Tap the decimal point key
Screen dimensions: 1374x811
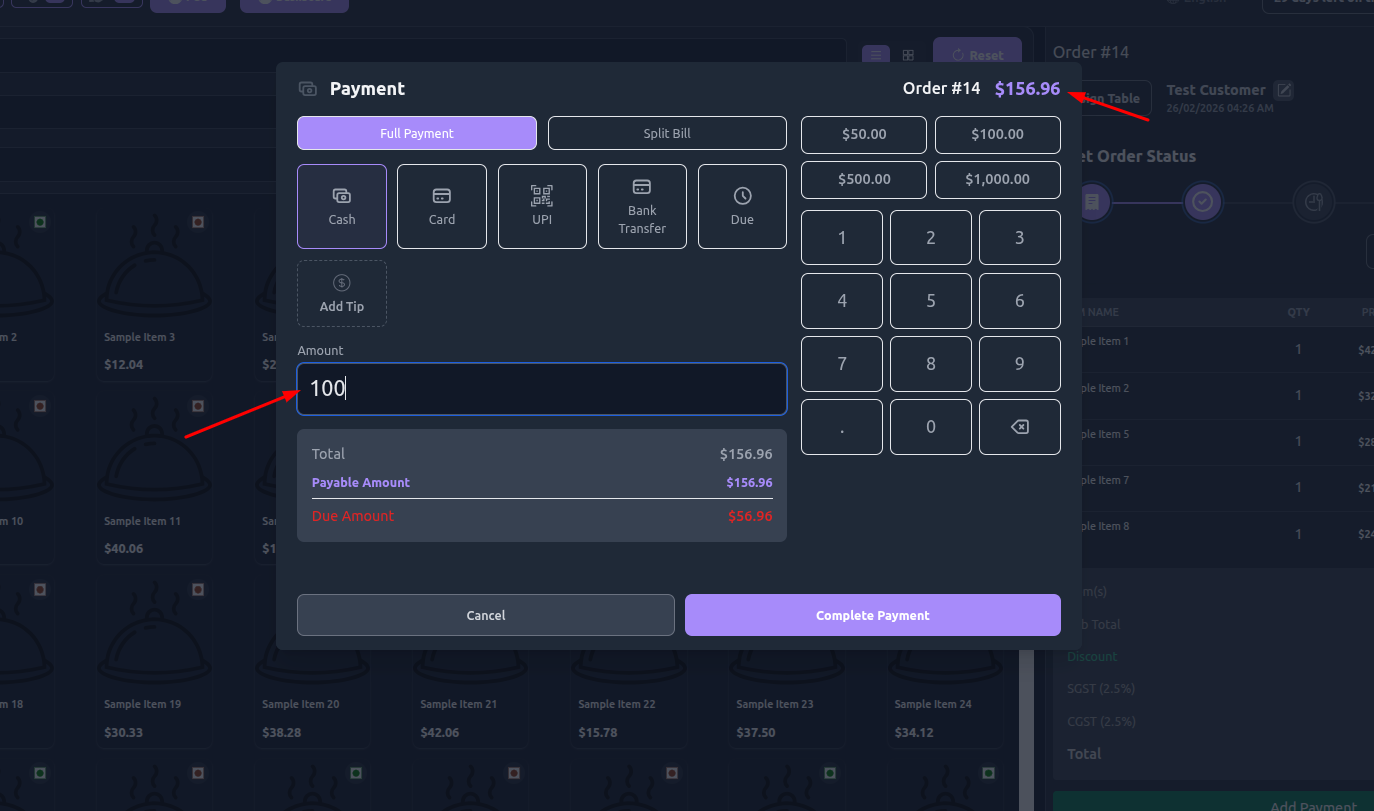[x=842, y=427]
